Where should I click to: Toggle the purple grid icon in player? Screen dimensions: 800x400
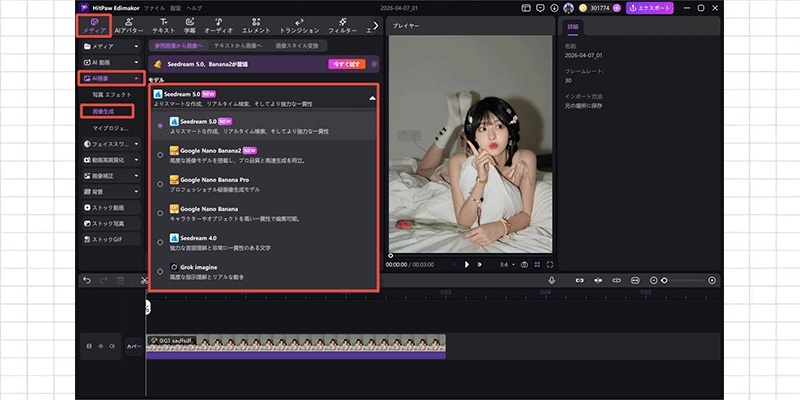coord(537,264)
